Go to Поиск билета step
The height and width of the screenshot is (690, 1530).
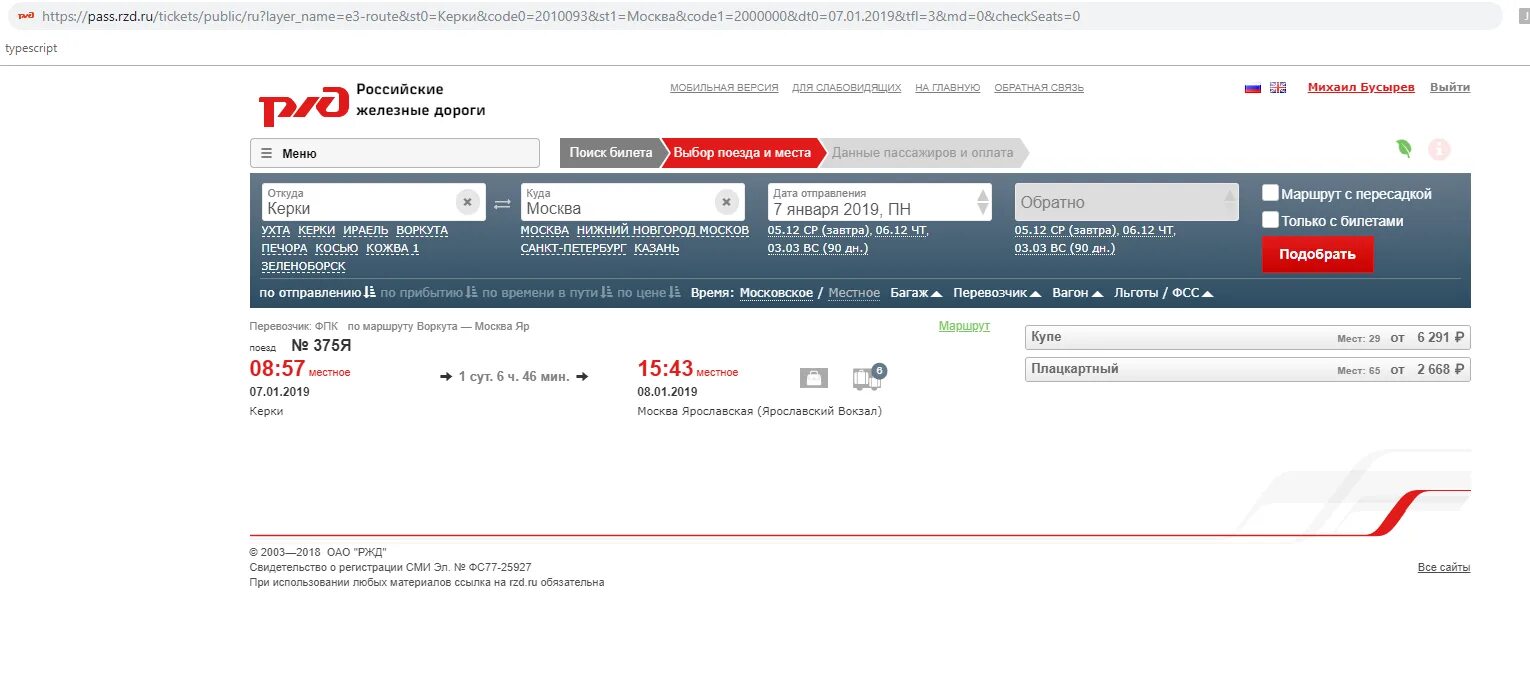pyautogui.click(x=610, y=153)
